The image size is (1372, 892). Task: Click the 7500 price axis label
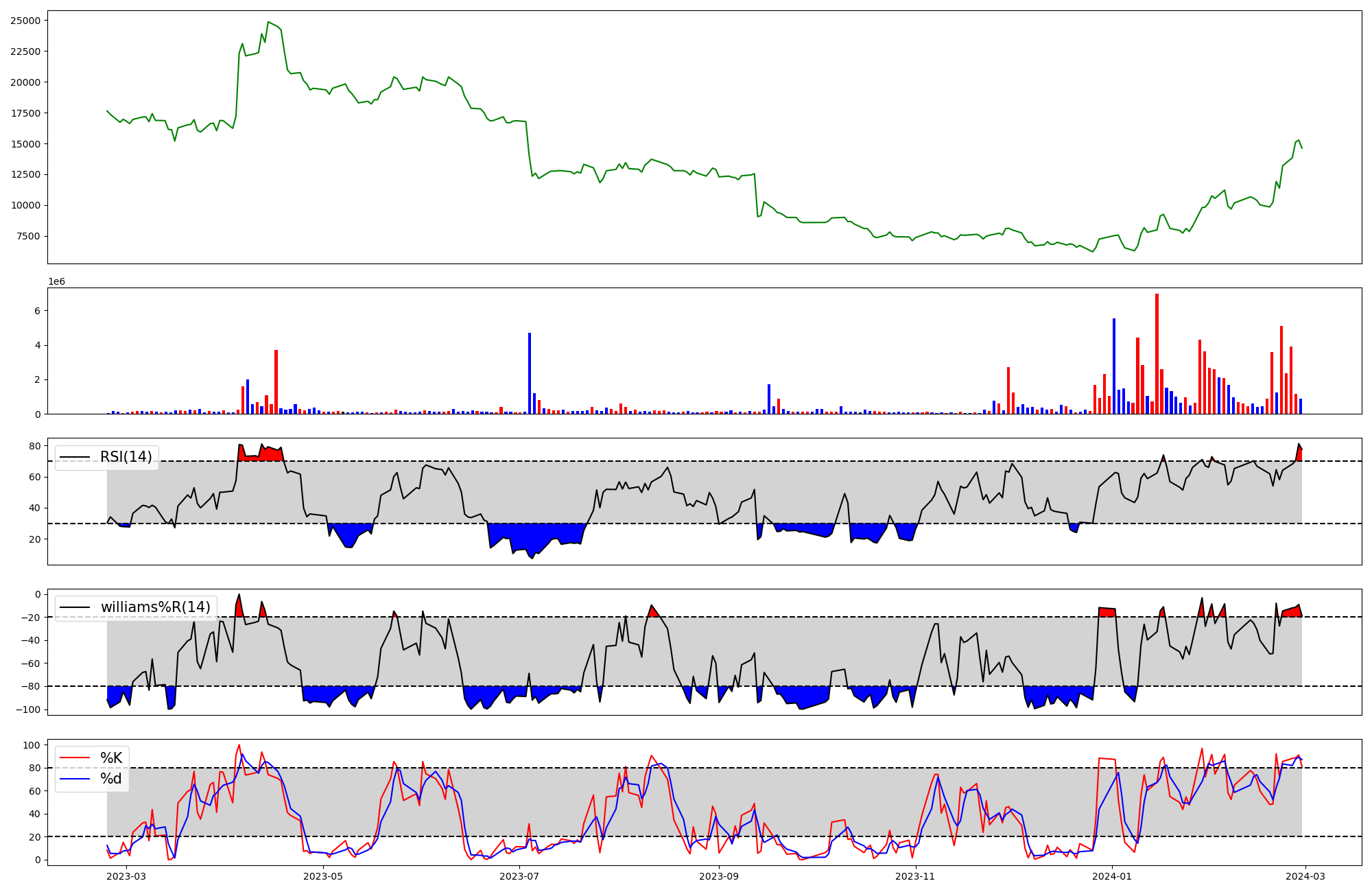tap(28, 236)
